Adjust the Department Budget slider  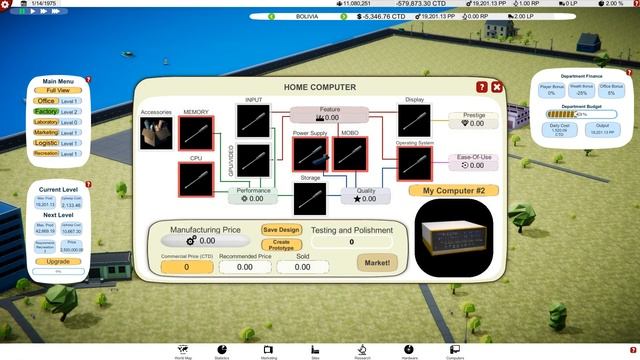(581, 114)
